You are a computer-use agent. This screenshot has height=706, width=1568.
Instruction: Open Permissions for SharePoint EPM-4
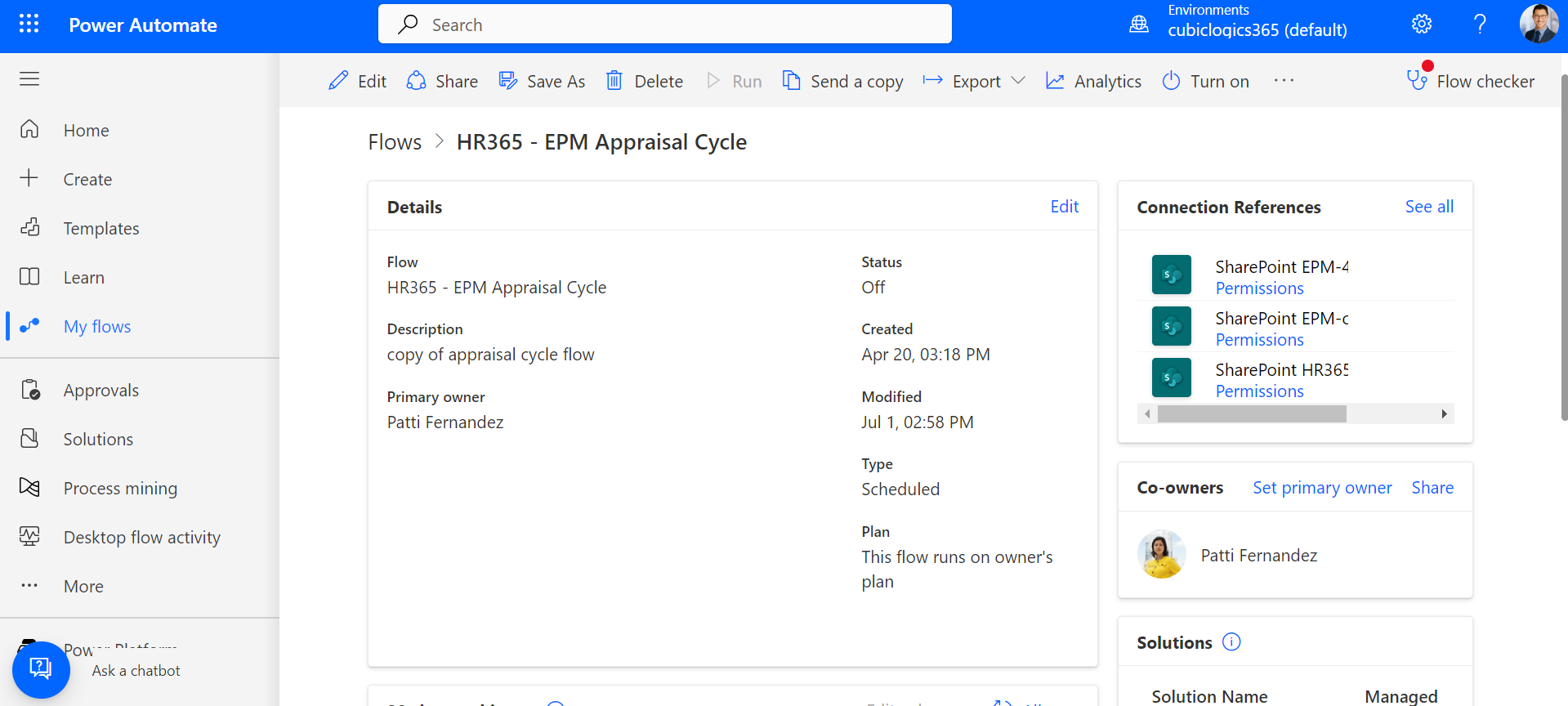click(1259, 288)
